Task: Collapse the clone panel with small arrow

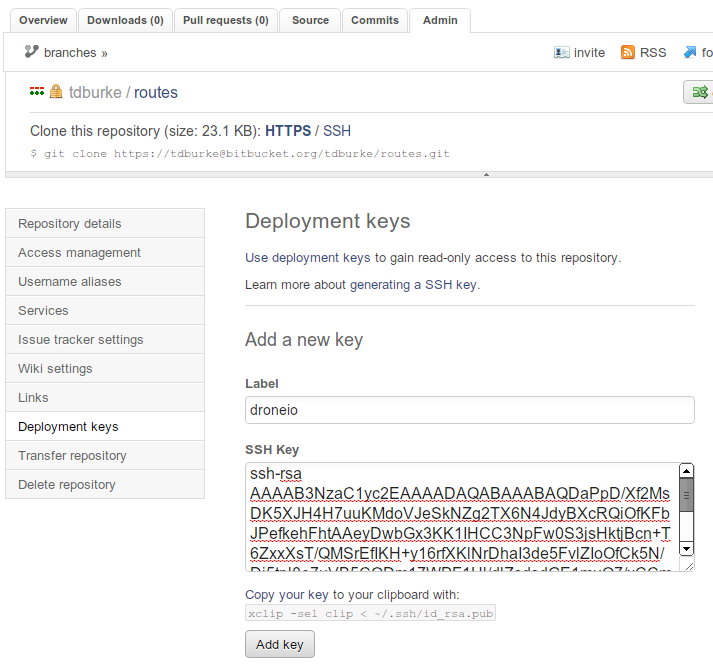Action: 486,174
